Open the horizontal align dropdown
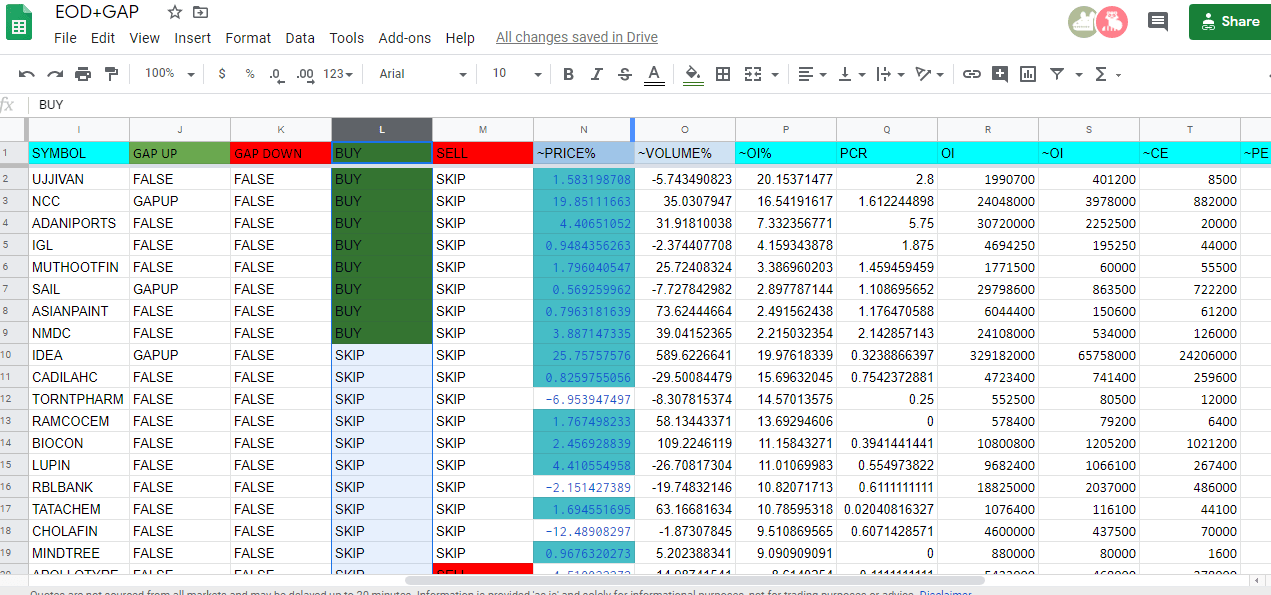This screenshot has height=595, width=1271. point(812,74)
